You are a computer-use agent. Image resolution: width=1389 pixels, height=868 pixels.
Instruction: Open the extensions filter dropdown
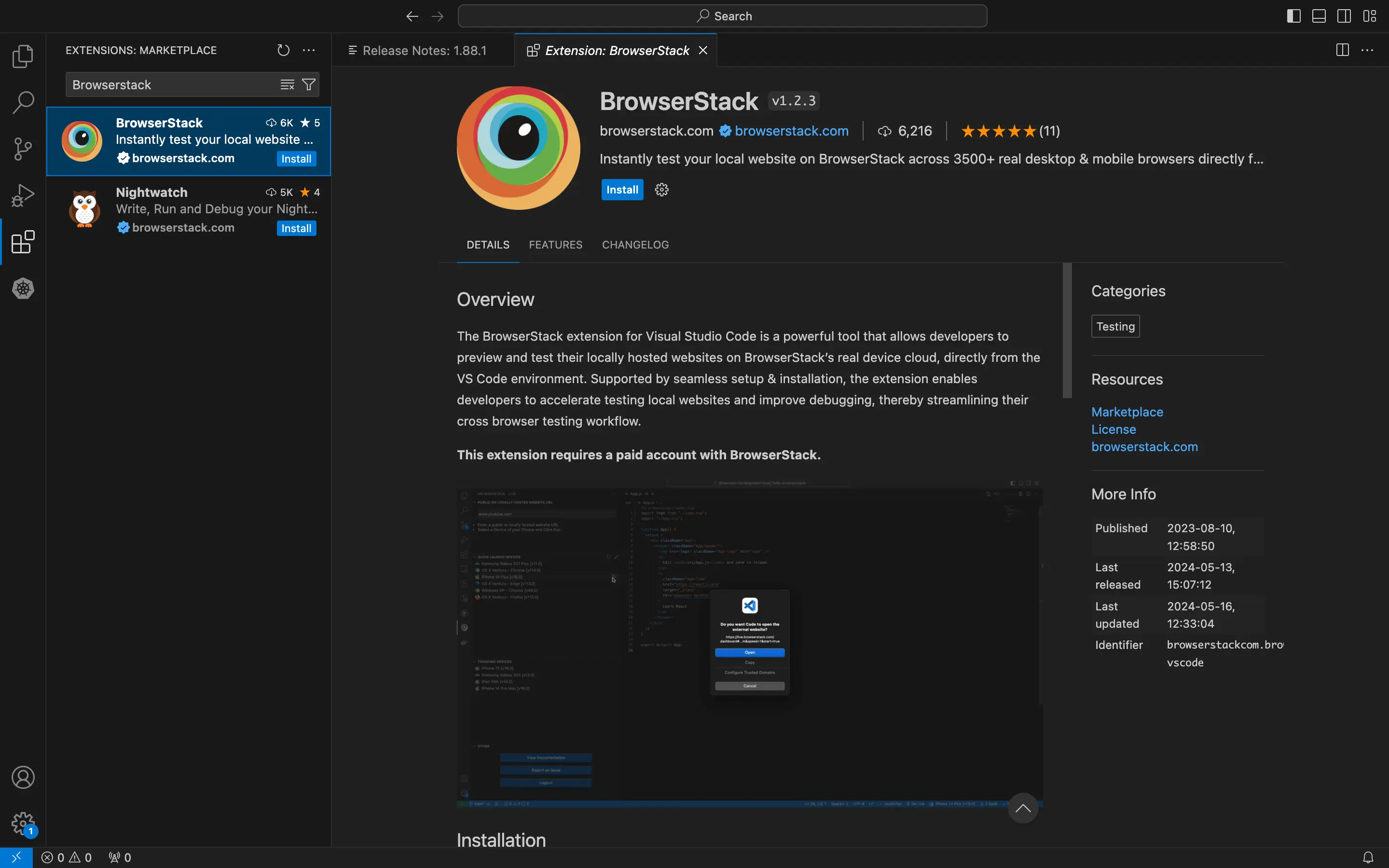click(309, 85)
